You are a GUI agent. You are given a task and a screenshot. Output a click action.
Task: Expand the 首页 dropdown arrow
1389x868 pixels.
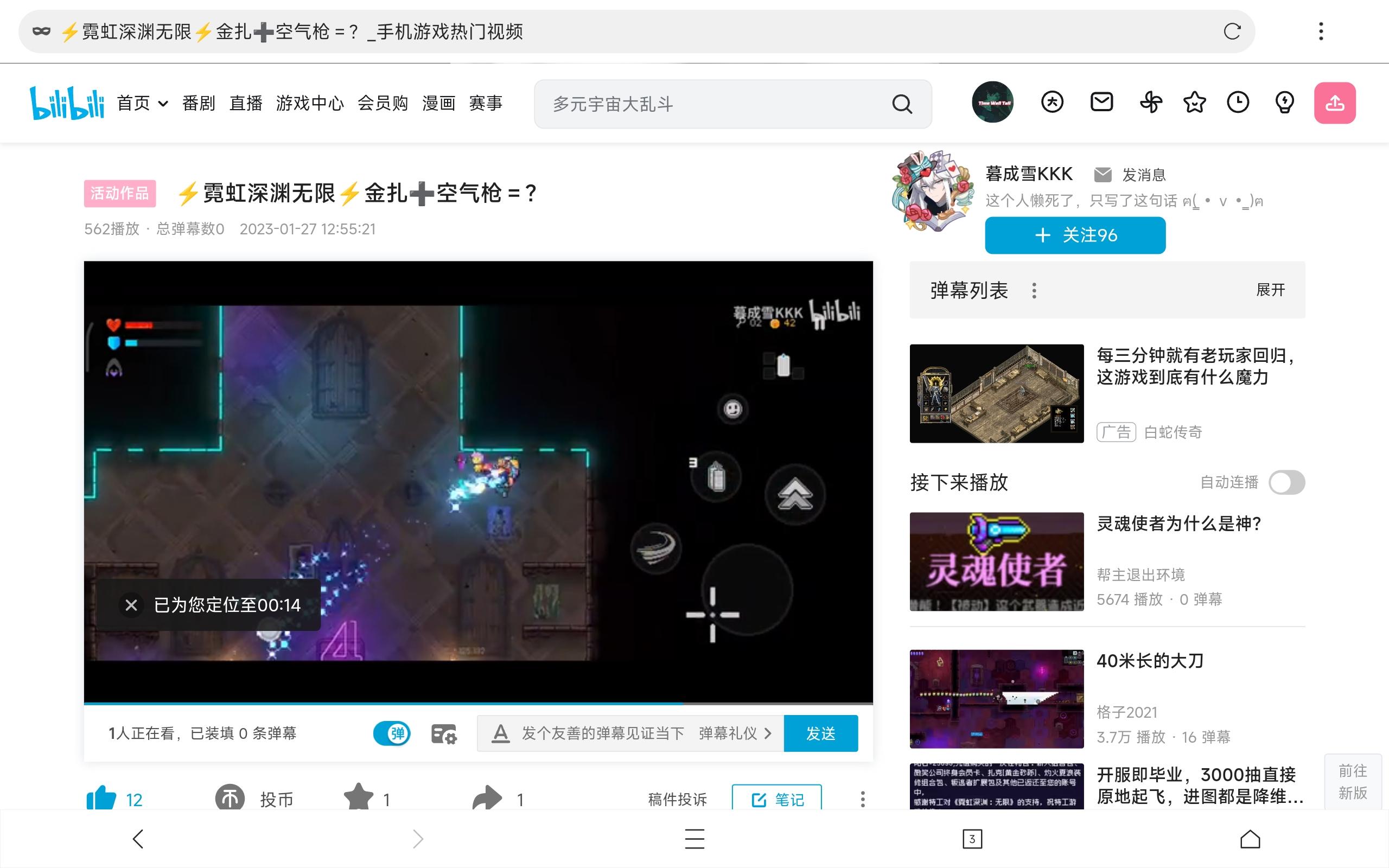click(x=163, y=104)
